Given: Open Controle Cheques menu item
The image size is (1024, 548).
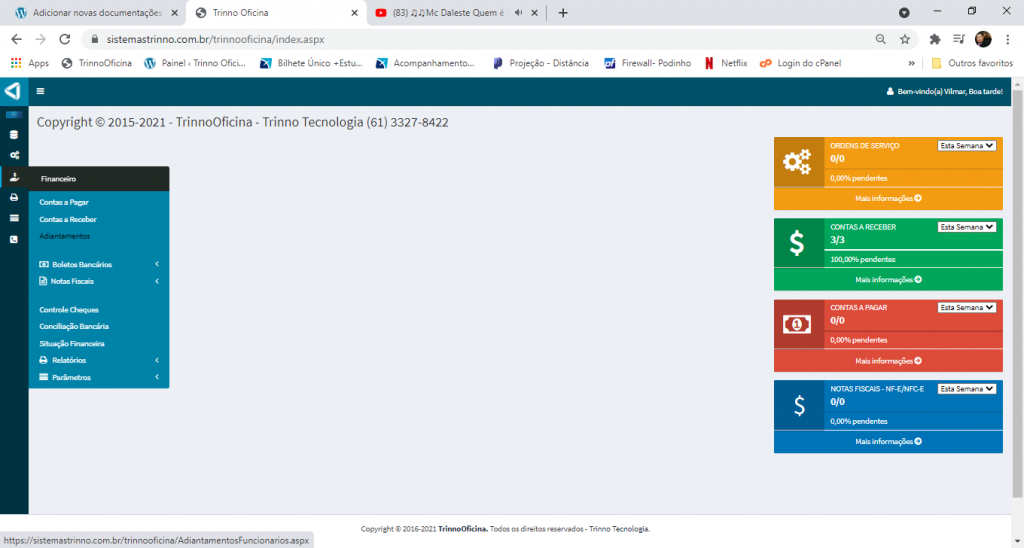Looking at the screenshot, I should pos(69,310).
